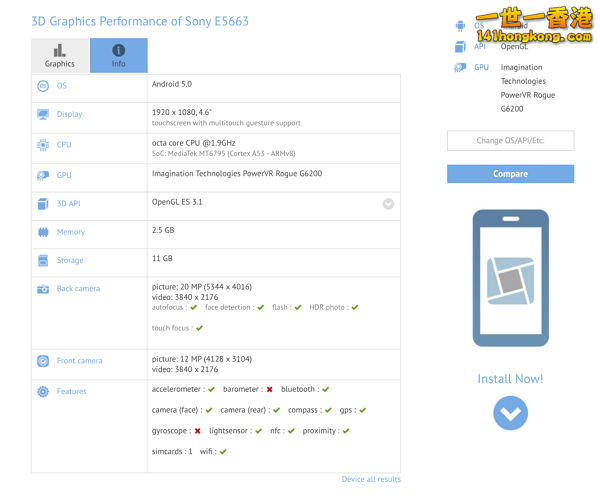Click the OS Android icon in the info table

click(43, 86)
